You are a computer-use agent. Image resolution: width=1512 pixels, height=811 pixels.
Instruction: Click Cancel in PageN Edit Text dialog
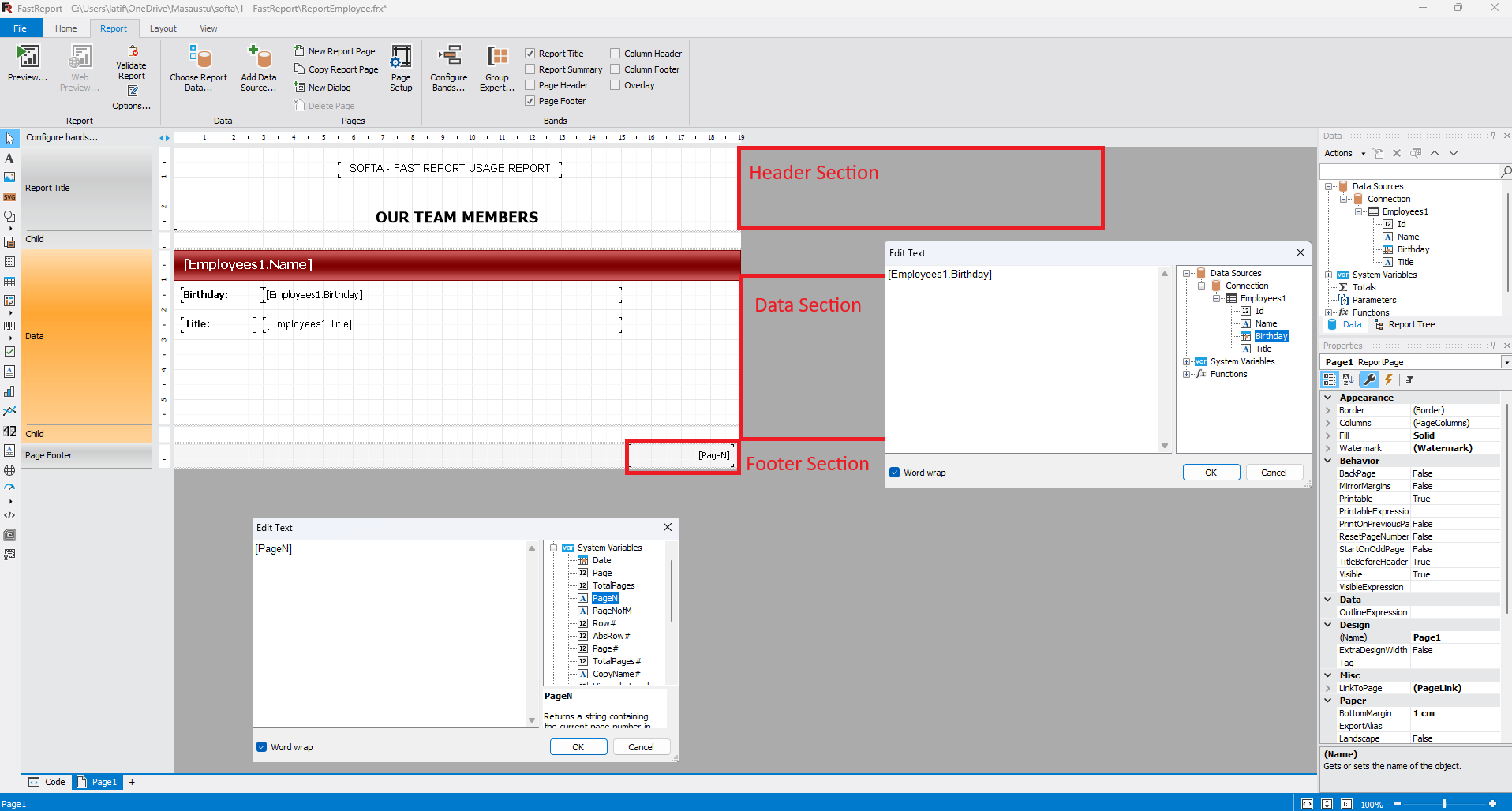click(641, 747)
